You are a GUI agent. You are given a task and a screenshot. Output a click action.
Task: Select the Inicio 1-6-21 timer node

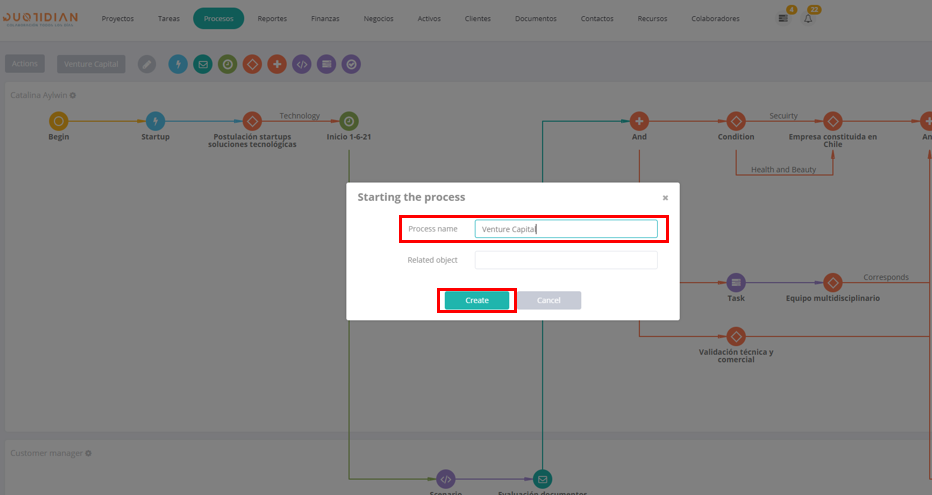(x=349, y=121)
